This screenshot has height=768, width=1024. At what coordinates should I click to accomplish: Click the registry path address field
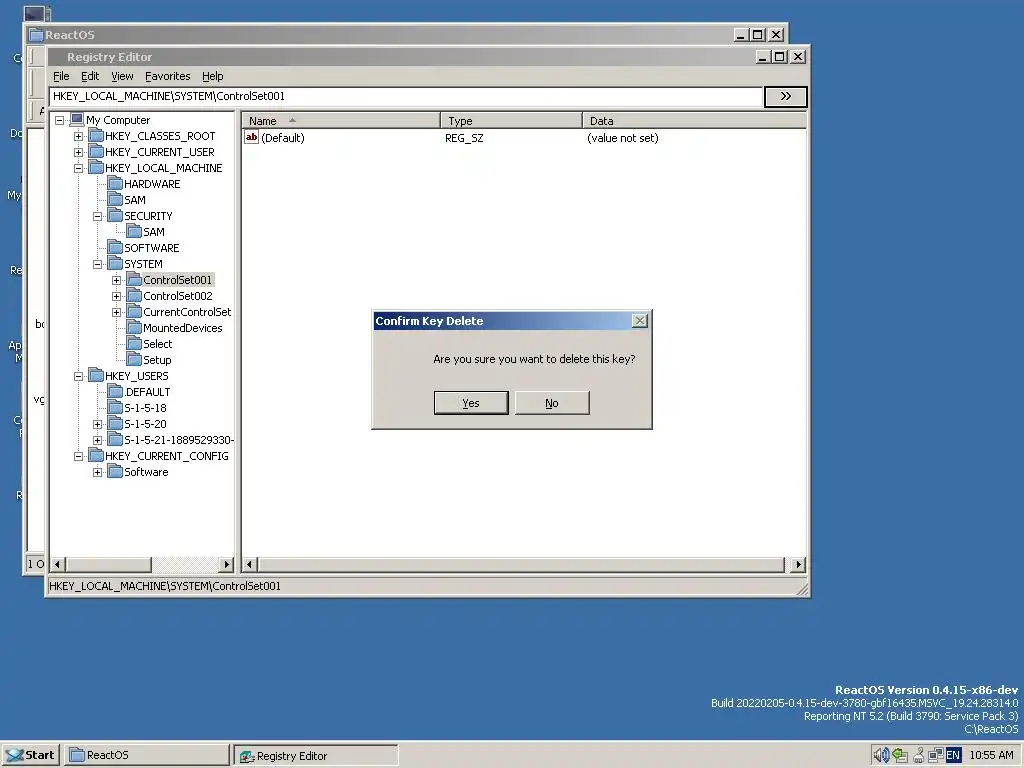(x=406, y=97)
